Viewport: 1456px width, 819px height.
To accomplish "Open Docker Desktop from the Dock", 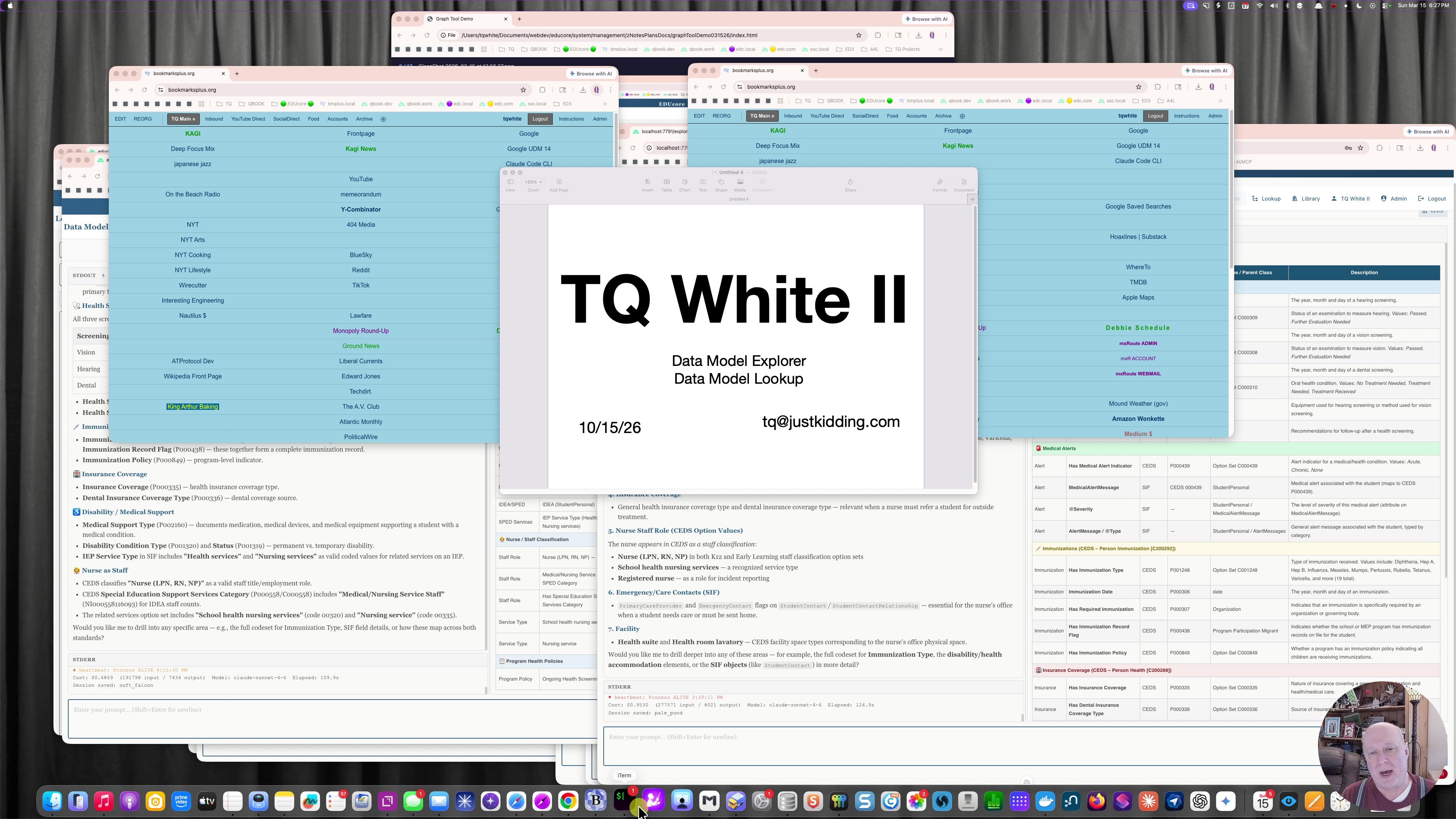I will pos(1045,801).
